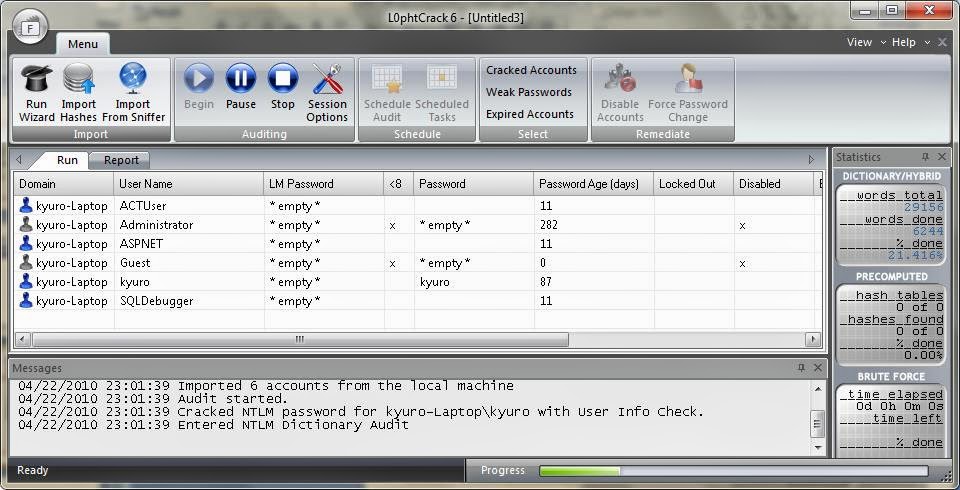
Task: Click the Cracked NTLM password message line
Action: (x=361, y=412)
